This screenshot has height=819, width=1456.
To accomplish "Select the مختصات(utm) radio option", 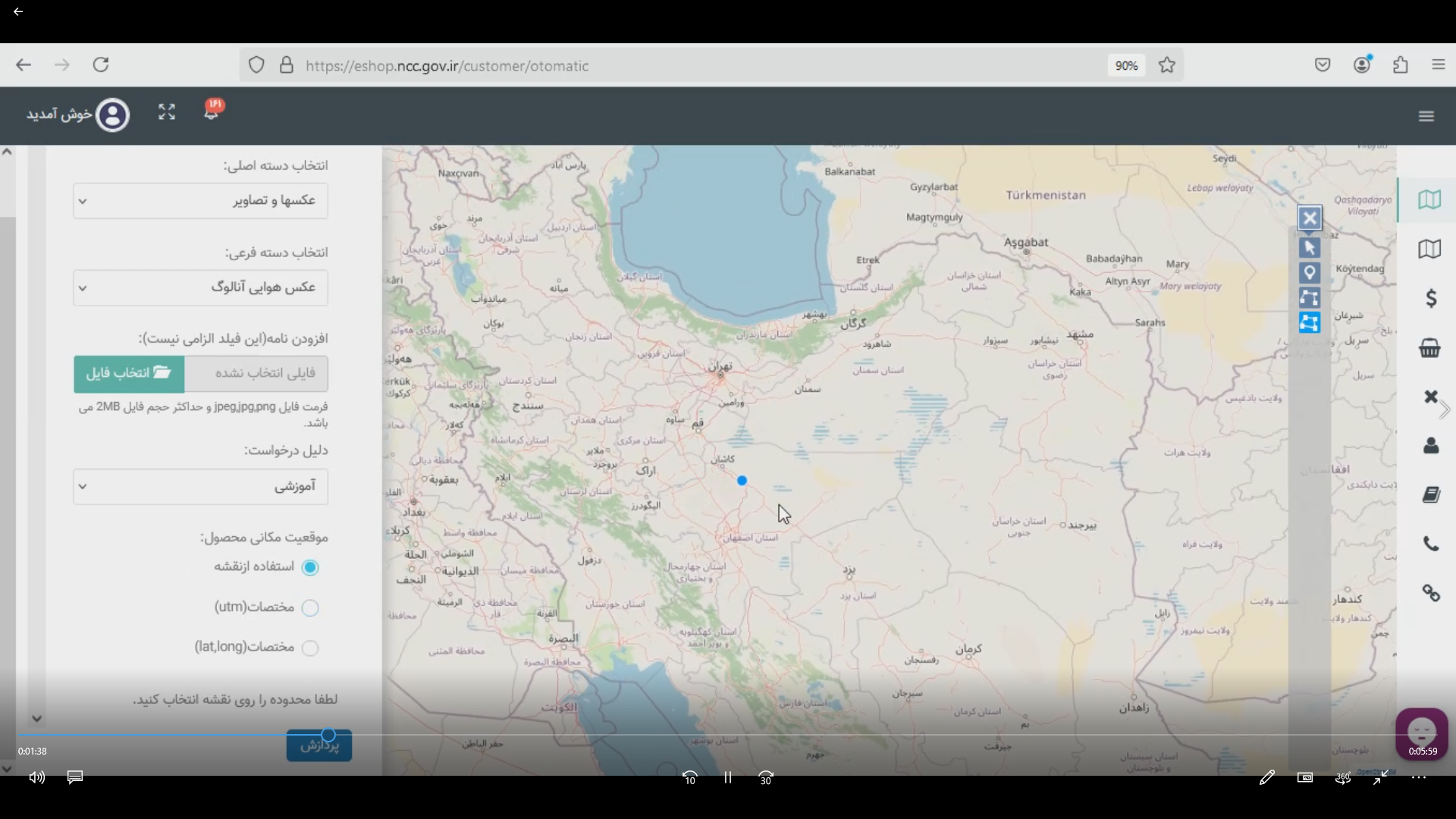I will (x=310, y=607).
